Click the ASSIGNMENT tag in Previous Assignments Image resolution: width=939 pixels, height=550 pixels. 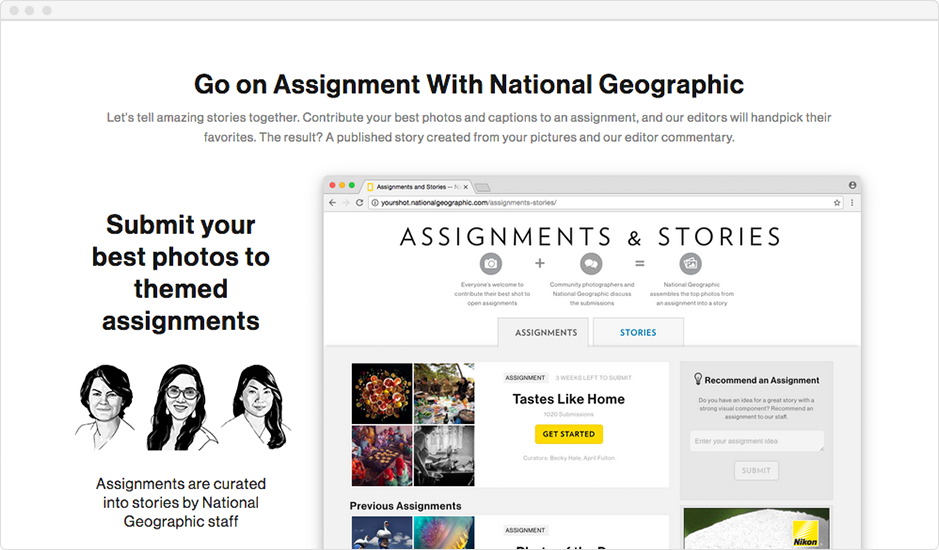[525, 530]
